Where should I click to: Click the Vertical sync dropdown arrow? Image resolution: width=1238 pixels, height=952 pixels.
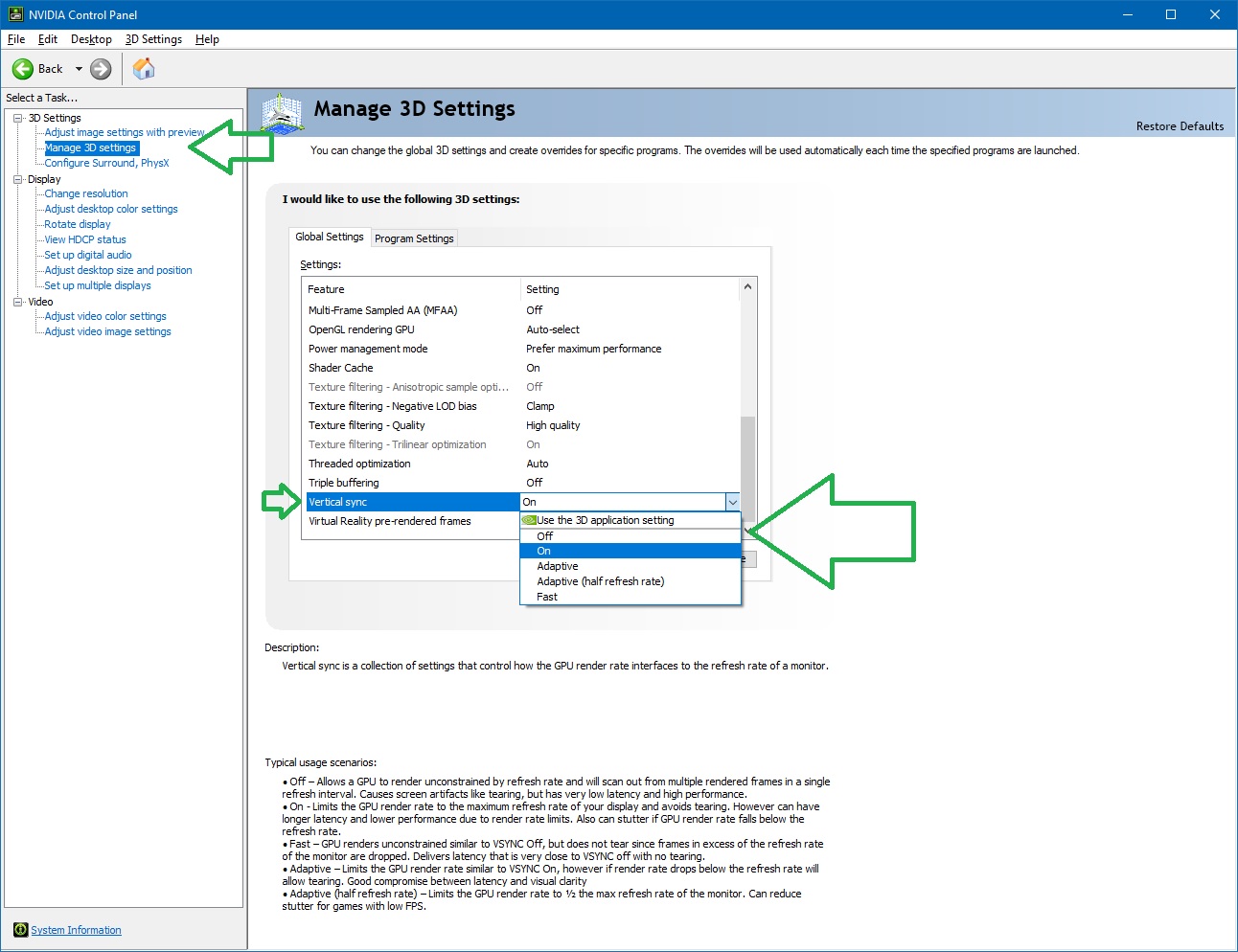(732, 502)
